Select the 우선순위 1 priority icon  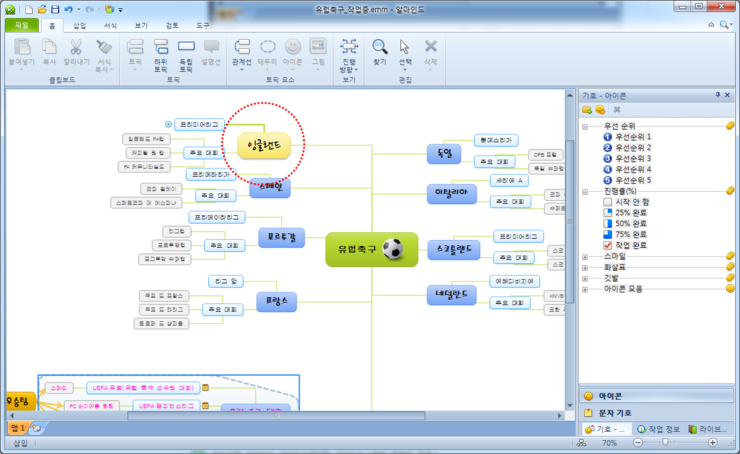click(x=608, y=136)
